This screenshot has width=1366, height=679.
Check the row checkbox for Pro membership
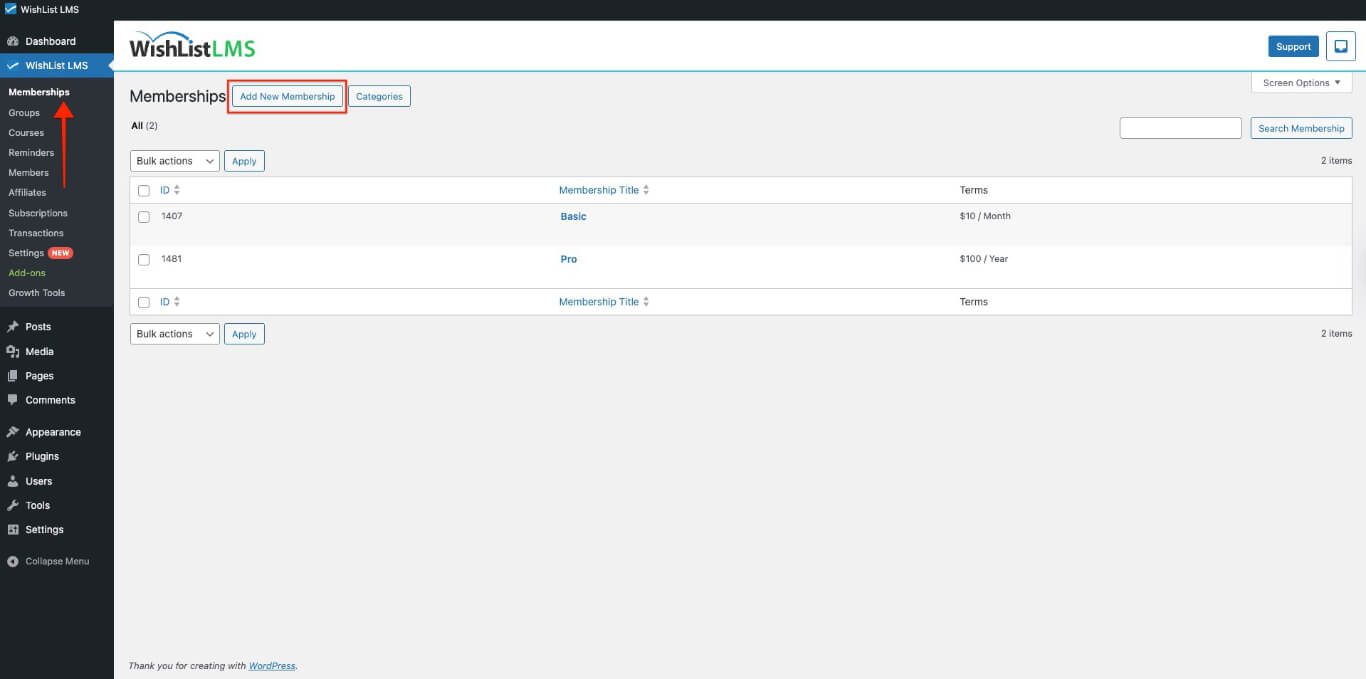(143, 259)
